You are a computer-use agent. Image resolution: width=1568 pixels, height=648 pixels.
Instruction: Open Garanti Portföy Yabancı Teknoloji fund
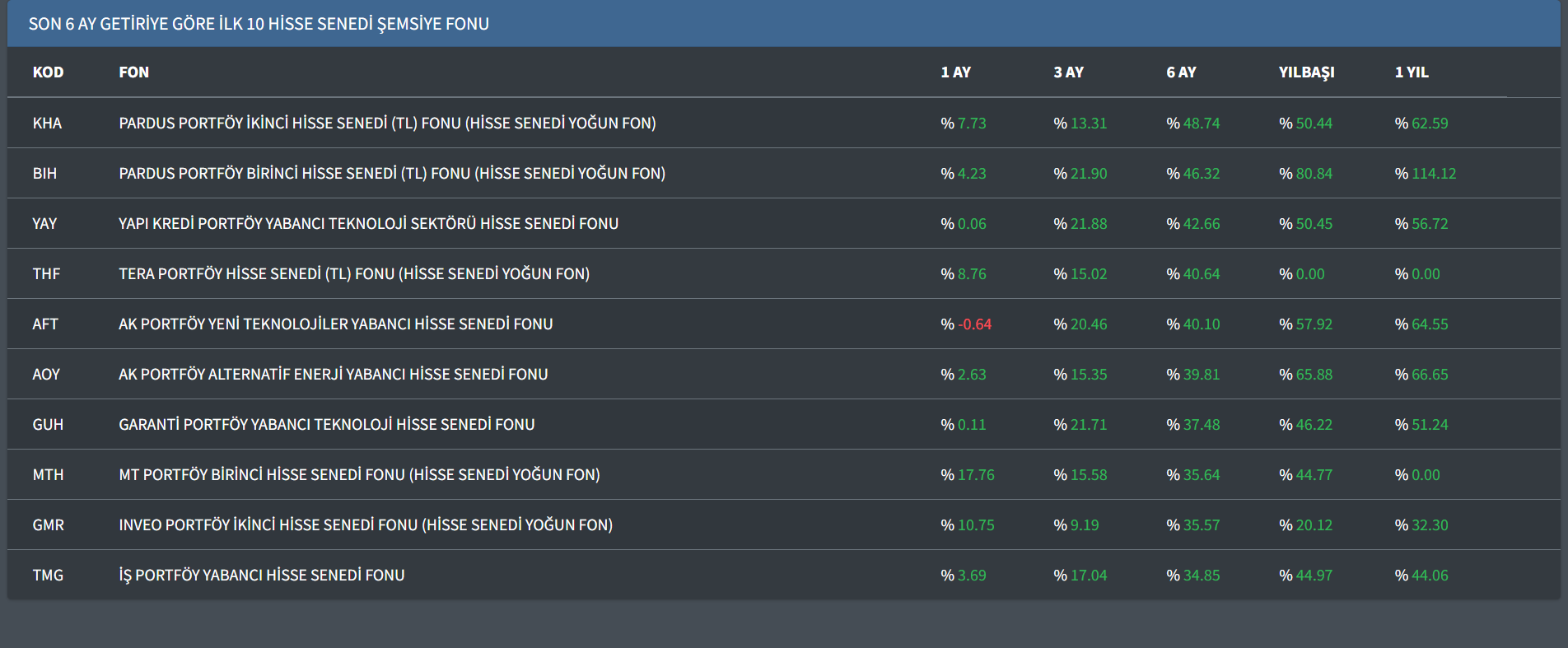point(326,425)
